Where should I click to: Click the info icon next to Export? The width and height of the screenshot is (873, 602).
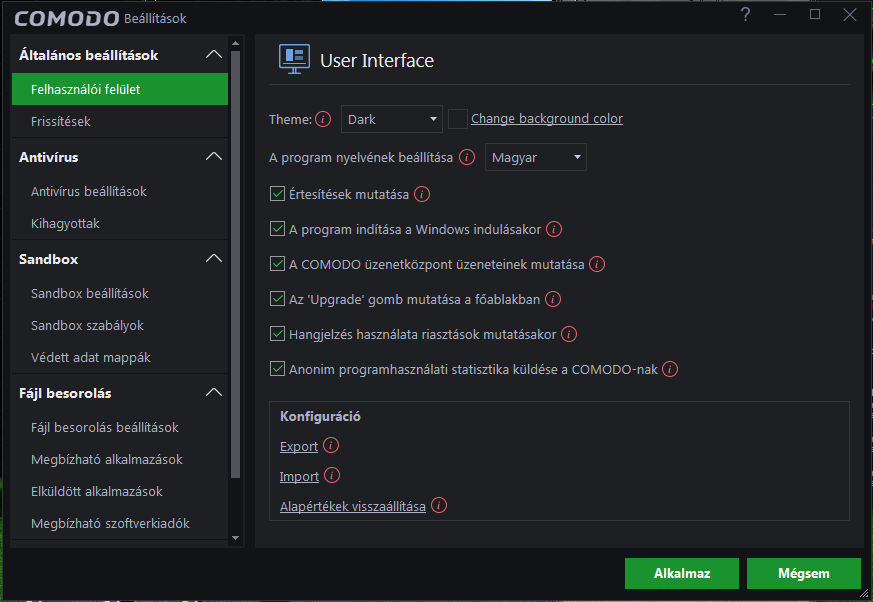click(x=331, y=446)
